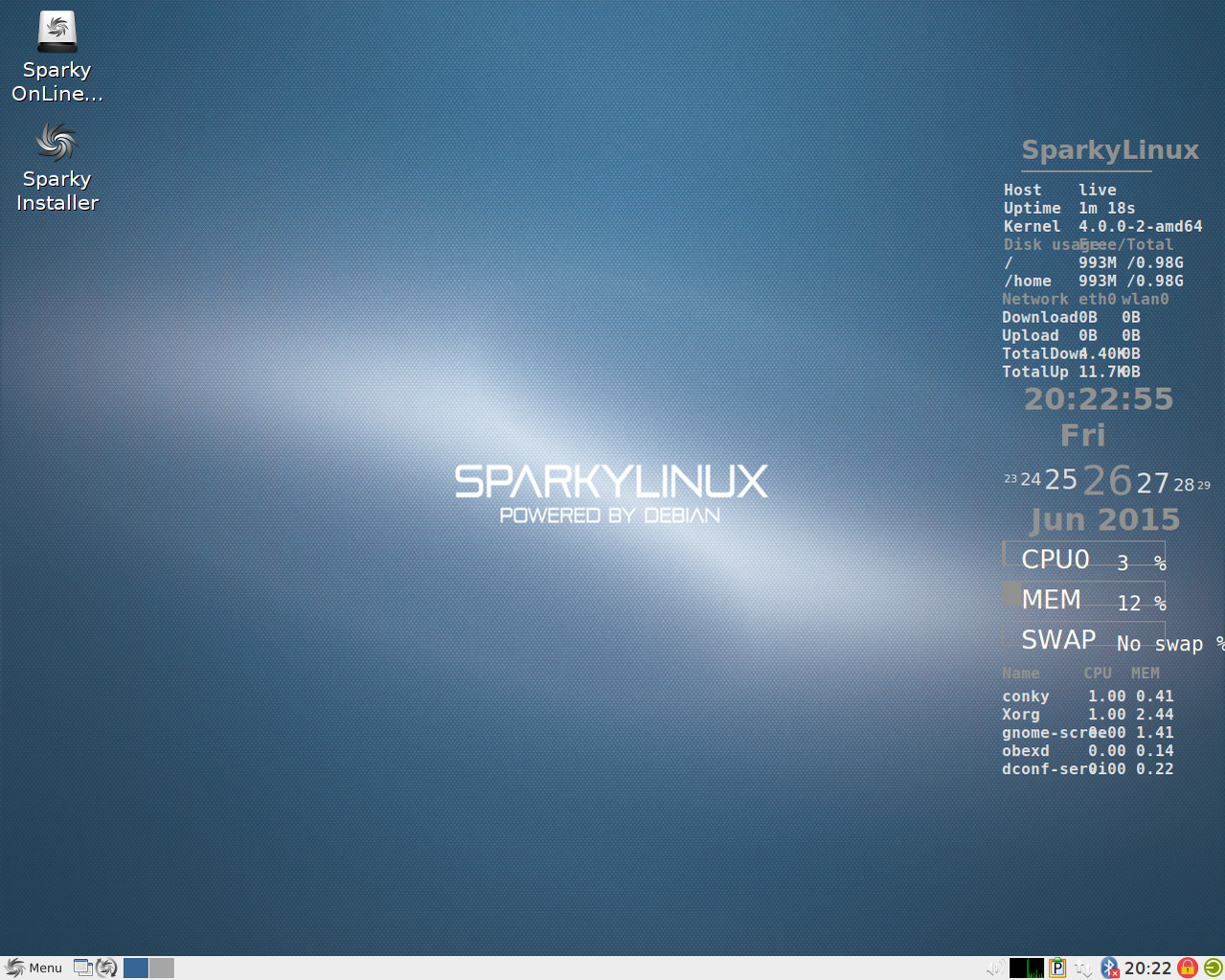Open the clipboard manager tray icon
This screenshot has width=1225, height=980.
click(1057, 968)
